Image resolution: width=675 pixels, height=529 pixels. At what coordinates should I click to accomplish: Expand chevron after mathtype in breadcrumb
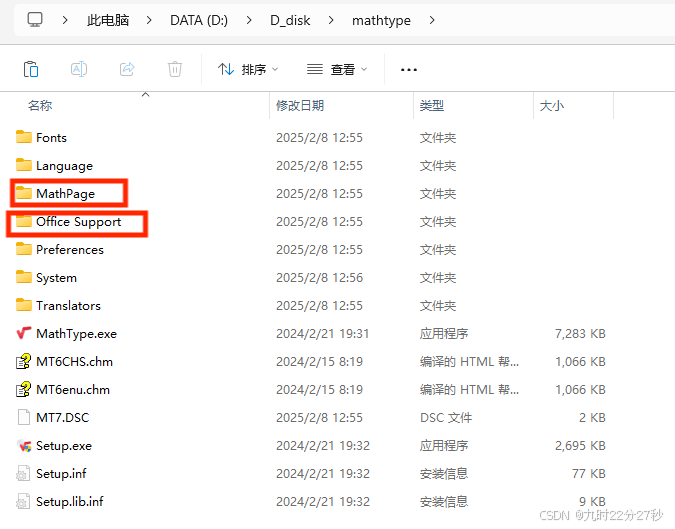click(x=432, y=20)
